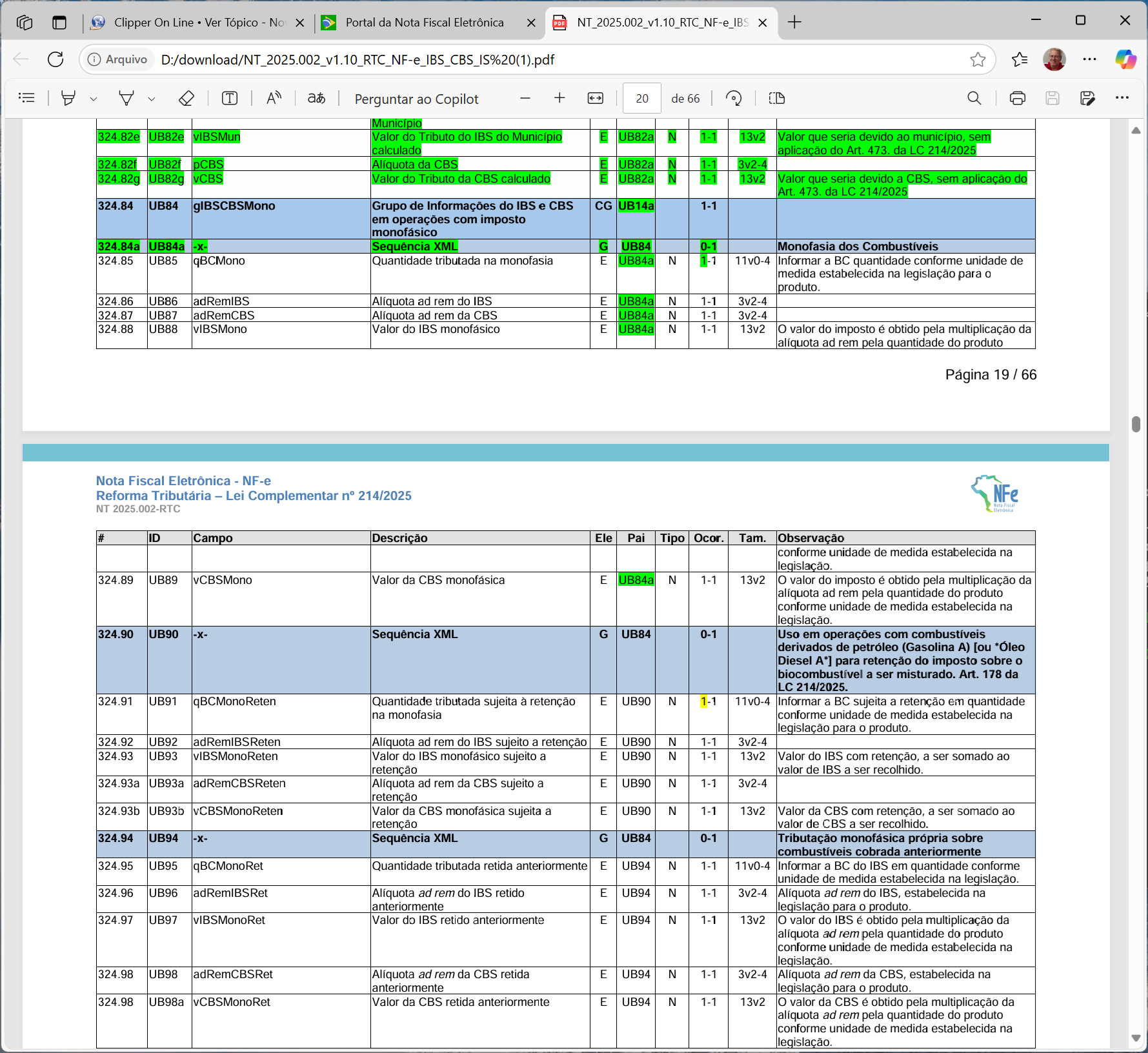The width and height of the screenshot is (1148, 1053).
Task: Close the Portal da Nota Fiscal tab
Action: [531, 23]
